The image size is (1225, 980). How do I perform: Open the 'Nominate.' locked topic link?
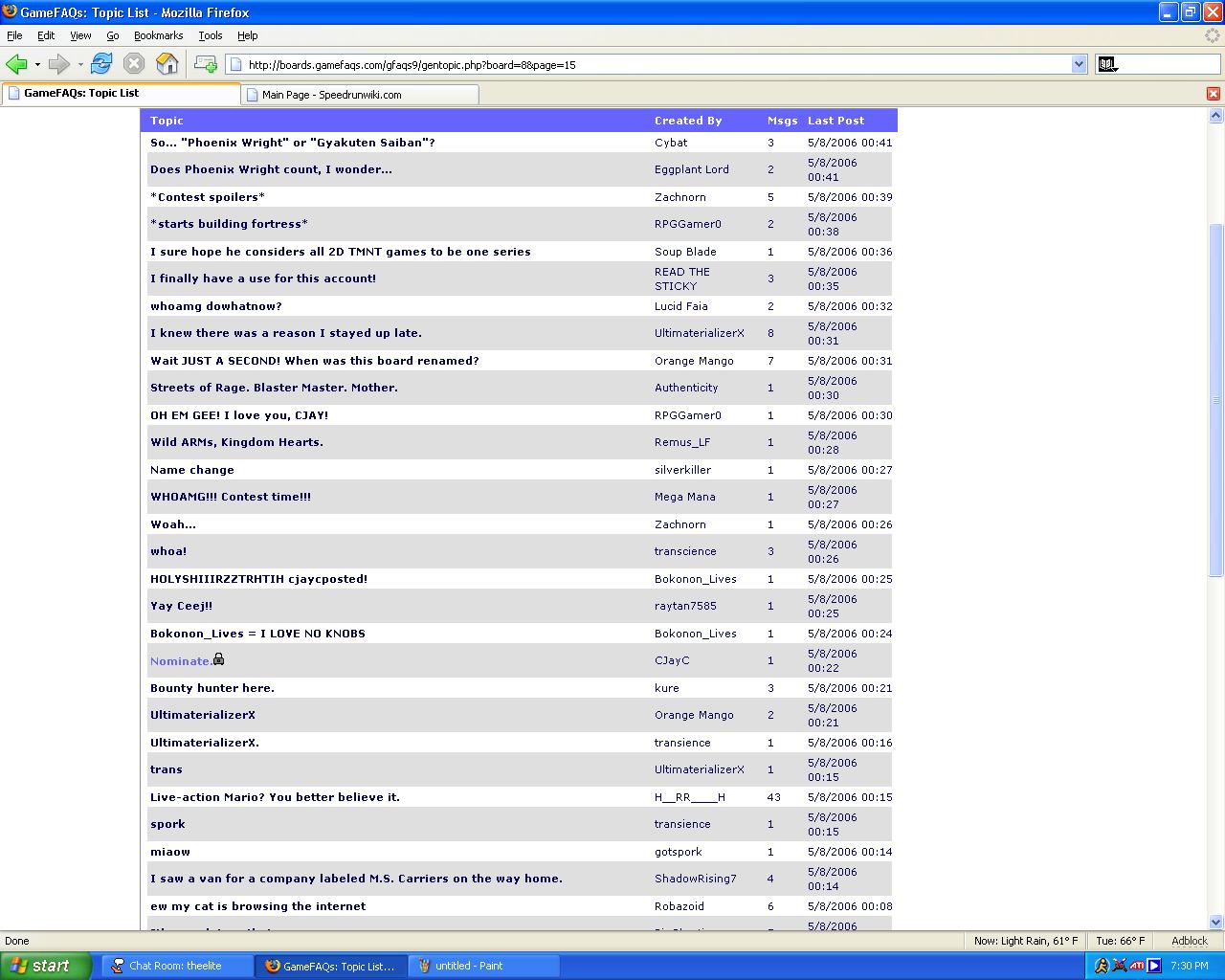[x=180, y=661]
